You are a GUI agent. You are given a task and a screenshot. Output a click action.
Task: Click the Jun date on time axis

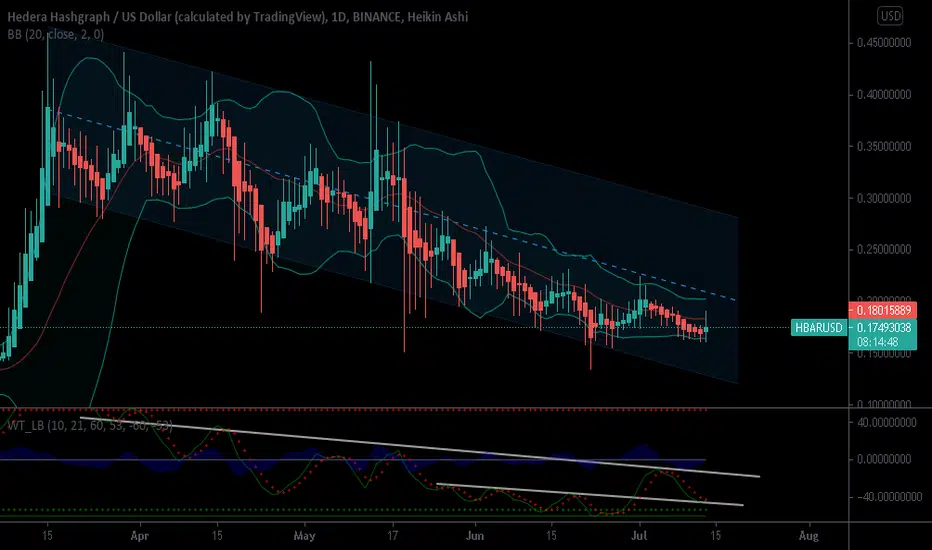[475, 536]
